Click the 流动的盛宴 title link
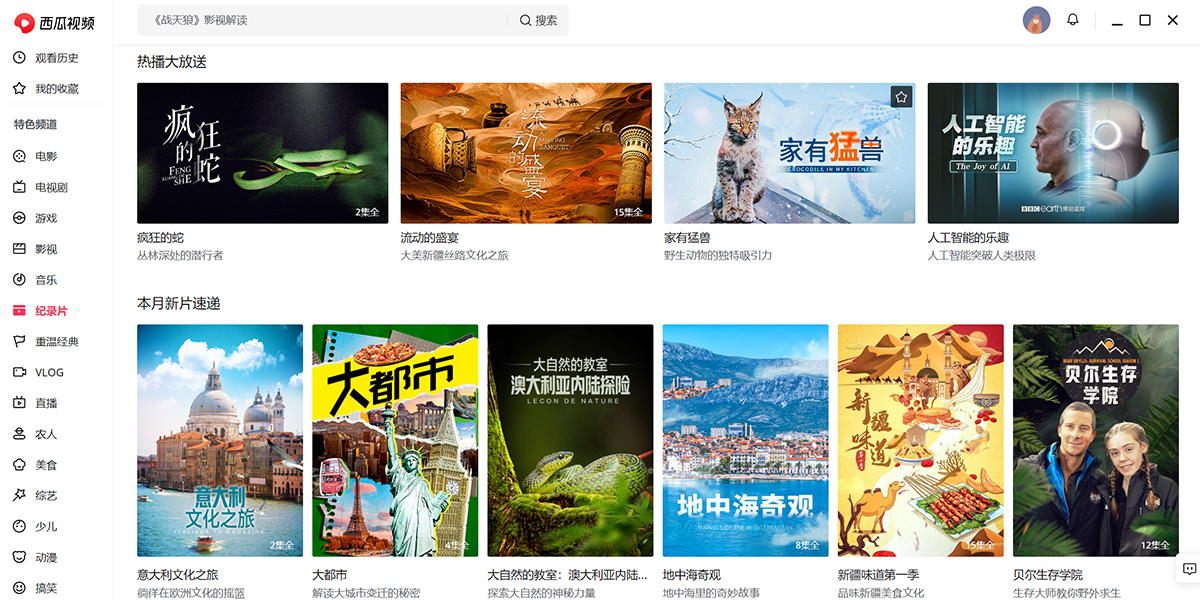This screenshot has width=1200, height=600. tap(430, 238)
